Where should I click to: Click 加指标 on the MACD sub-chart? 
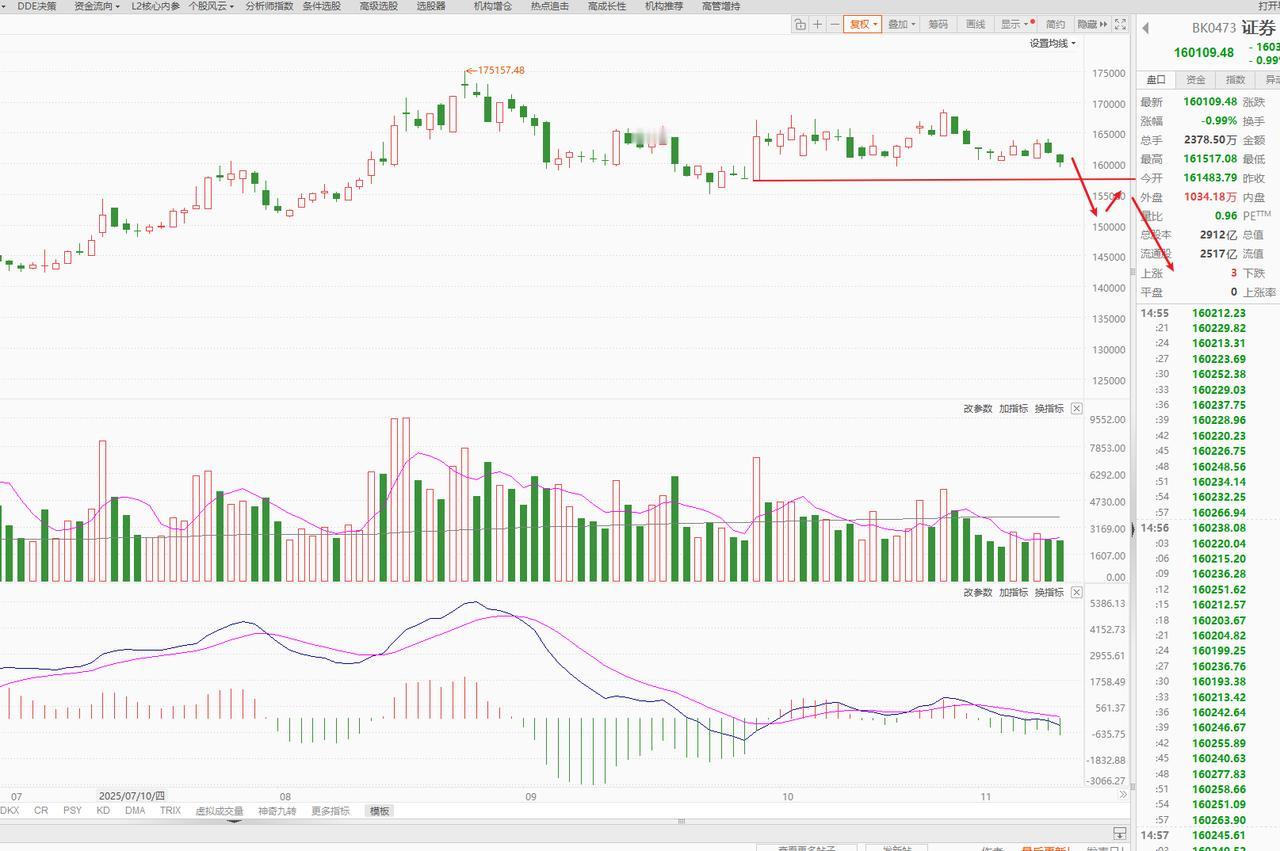pyautogui.click(x=1013, y=592)
